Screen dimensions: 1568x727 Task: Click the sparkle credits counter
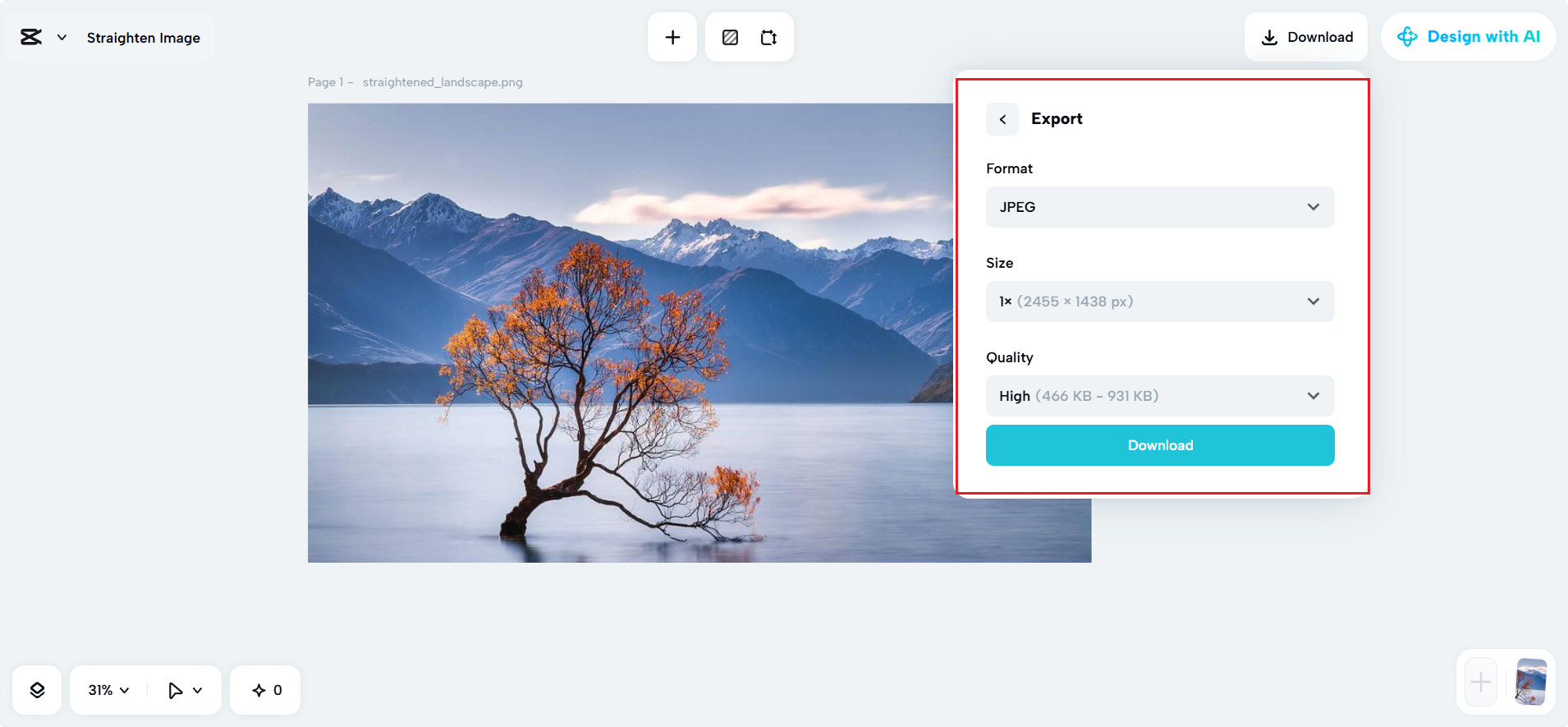click(266, 690)
